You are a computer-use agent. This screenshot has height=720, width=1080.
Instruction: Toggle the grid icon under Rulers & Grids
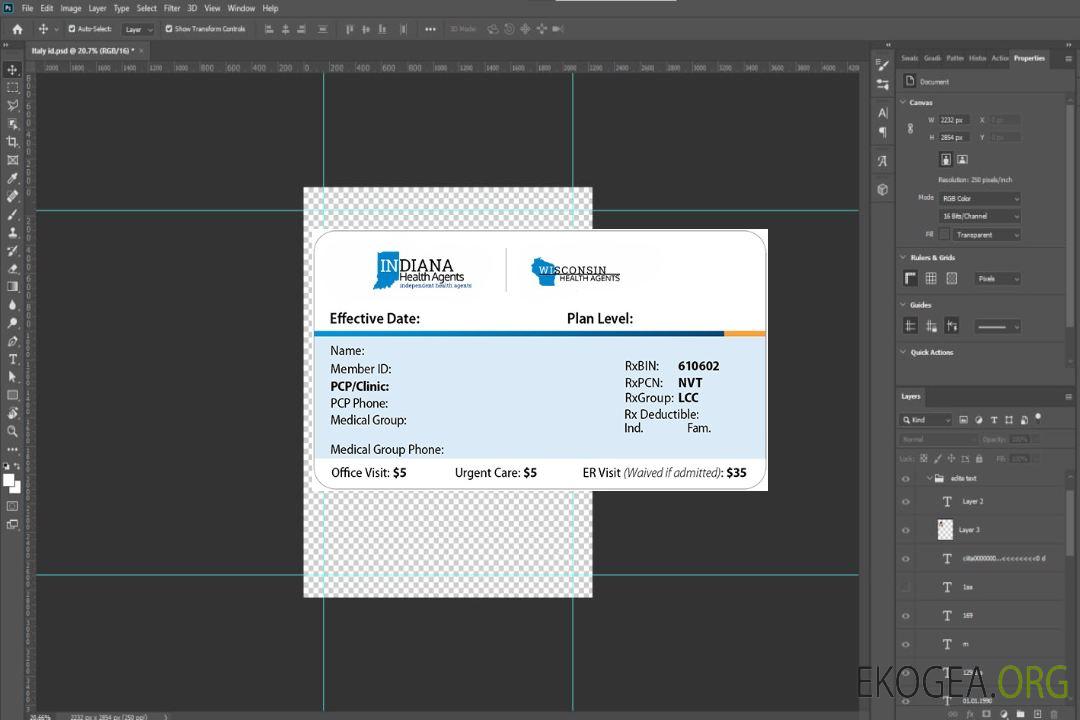931,279
